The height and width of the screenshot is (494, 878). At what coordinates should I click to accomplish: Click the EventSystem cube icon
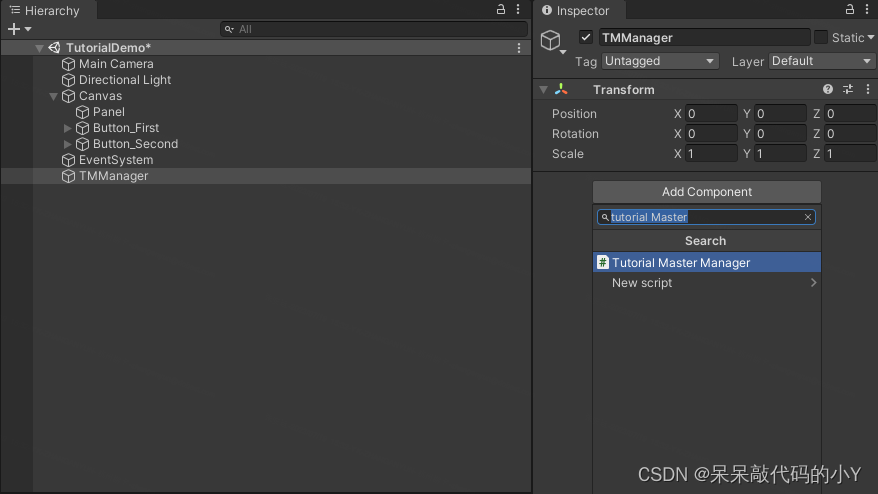click(x=68, y=160)
